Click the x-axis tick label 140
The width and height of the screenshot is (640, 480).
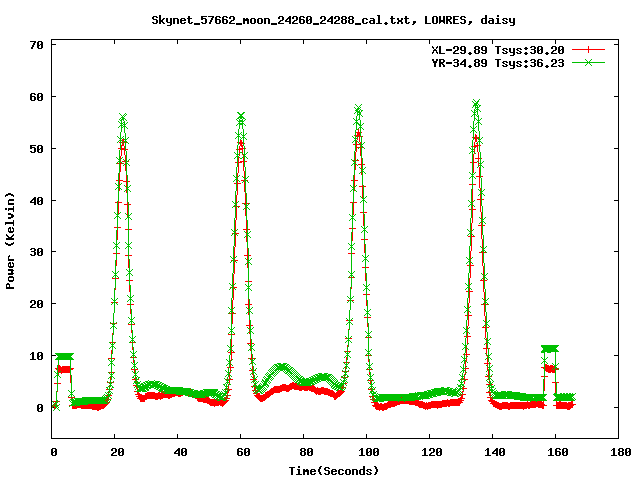[495, 452]
